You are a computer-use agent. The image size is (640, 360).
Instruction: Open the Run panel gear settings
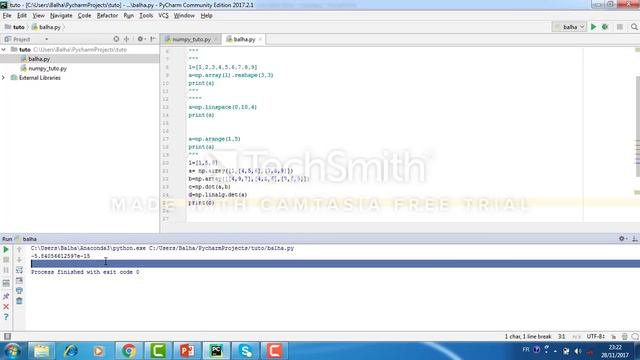pyautogui.click(x=622, y=239)
